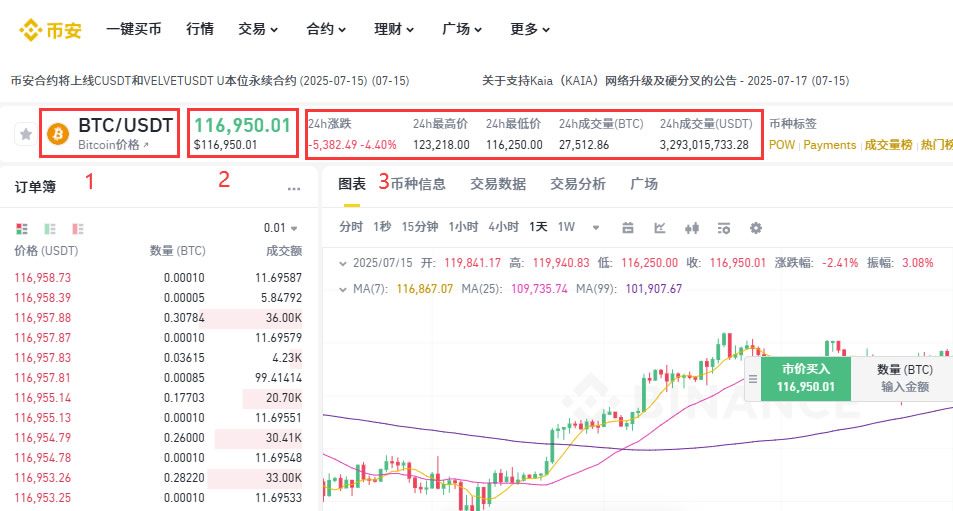This screenshot has width=953, height=511.
Task: Select the 15分钟 chart interval
Action: [420, 227]
